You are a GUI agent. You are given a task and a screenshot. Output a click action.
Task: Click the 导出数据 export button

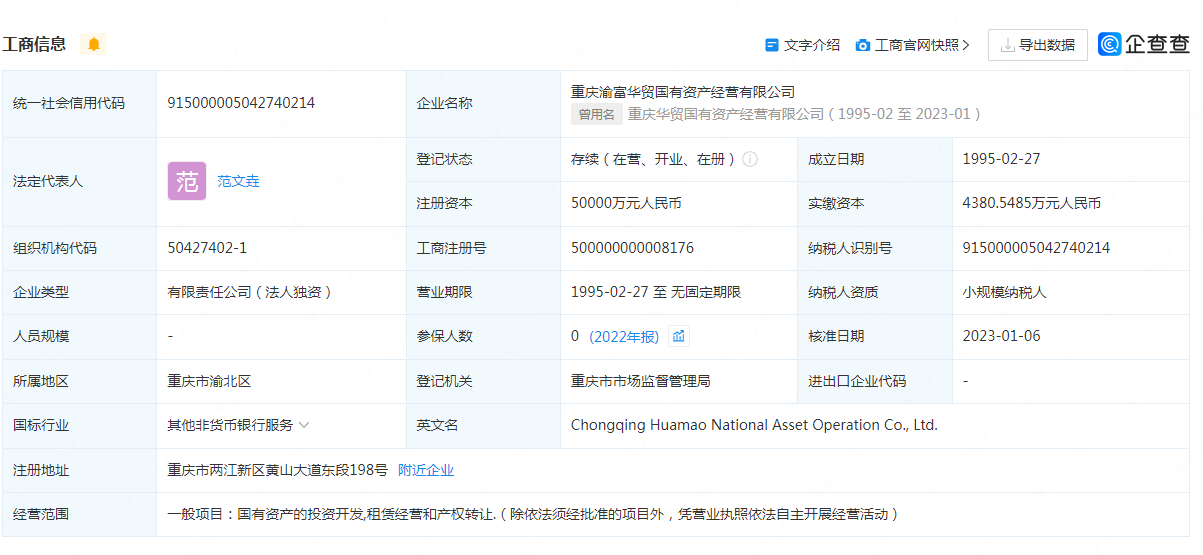pyautogui.click(x=1038, y=45)
